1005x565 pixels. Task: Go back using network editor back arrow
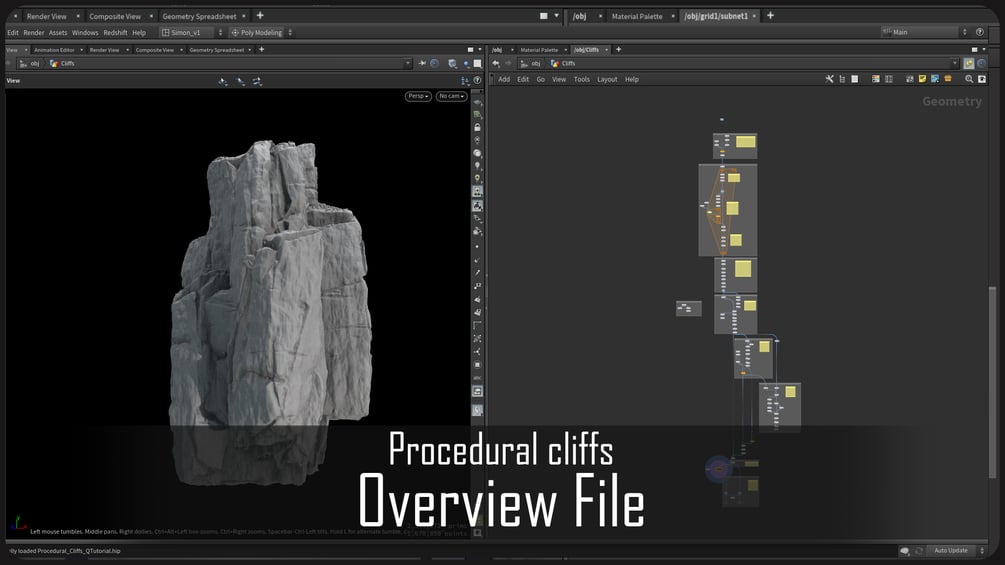[x=496, y=63]
